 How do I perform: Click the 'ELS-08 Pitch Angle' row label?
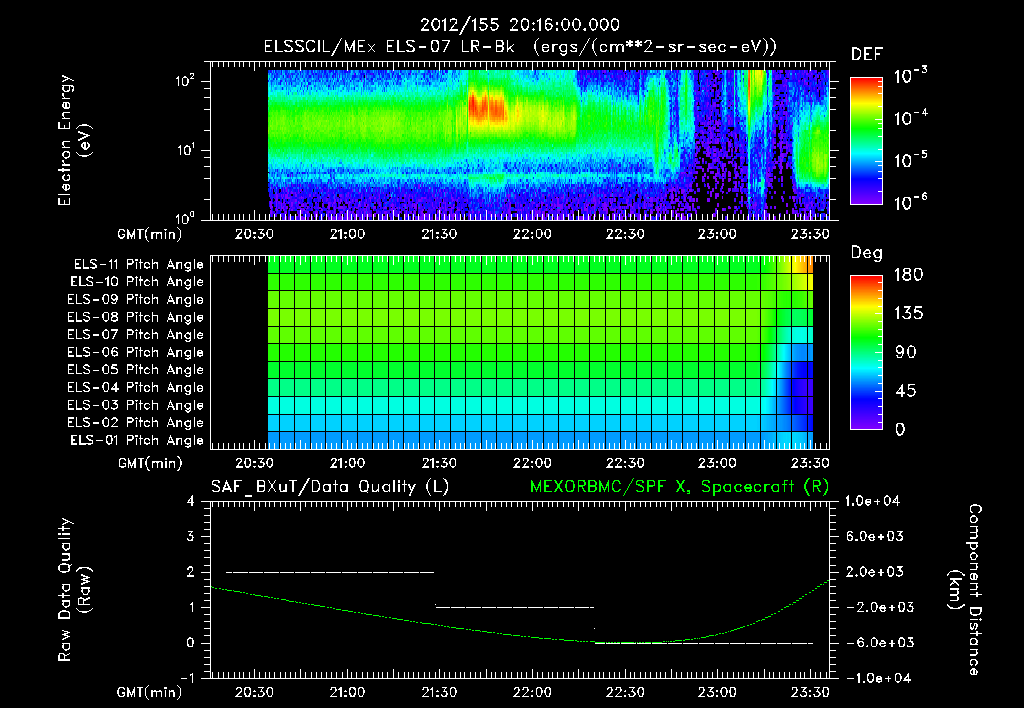pyautogui.click(x=136, y=317)
